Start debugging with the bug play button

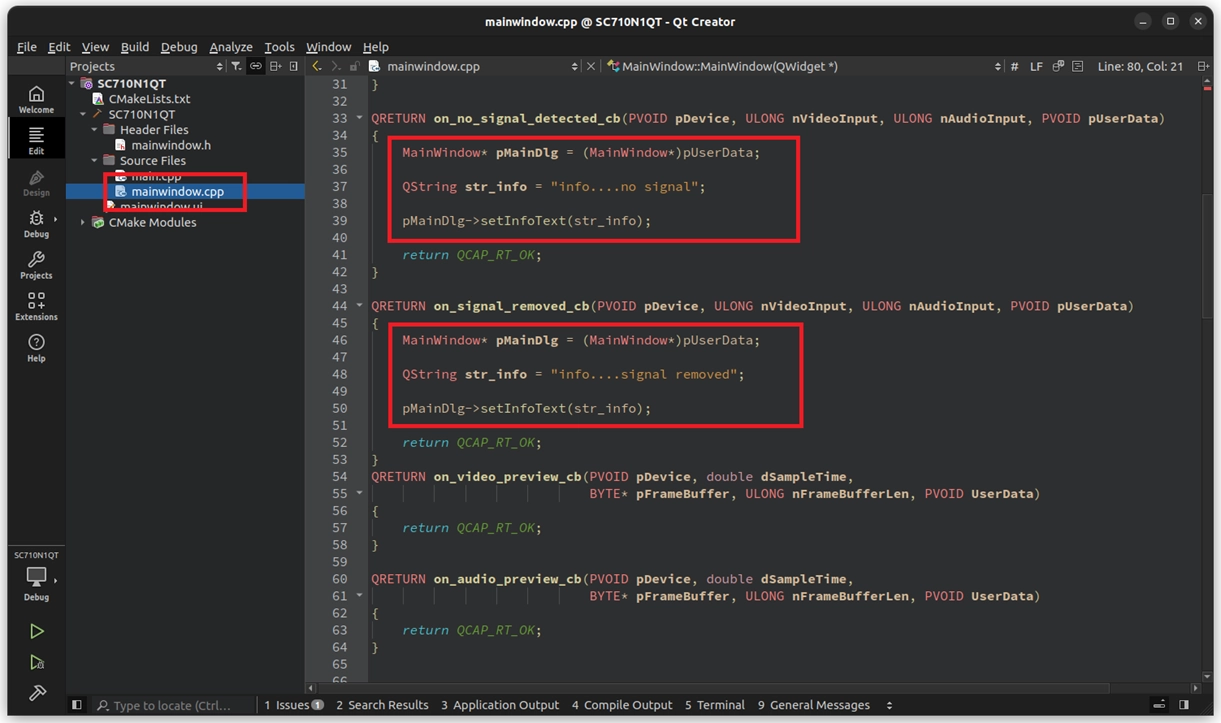36,662
